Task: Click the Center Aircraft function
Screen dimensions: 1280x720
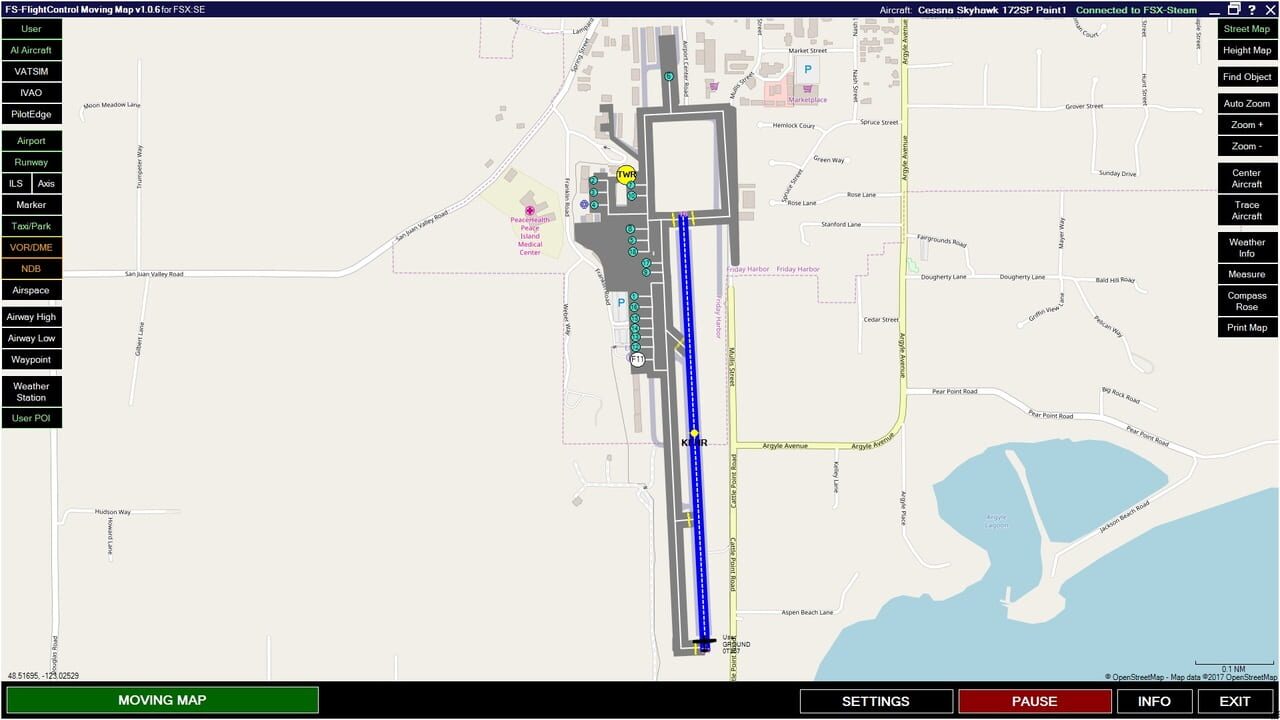Action: (1246, 179)
